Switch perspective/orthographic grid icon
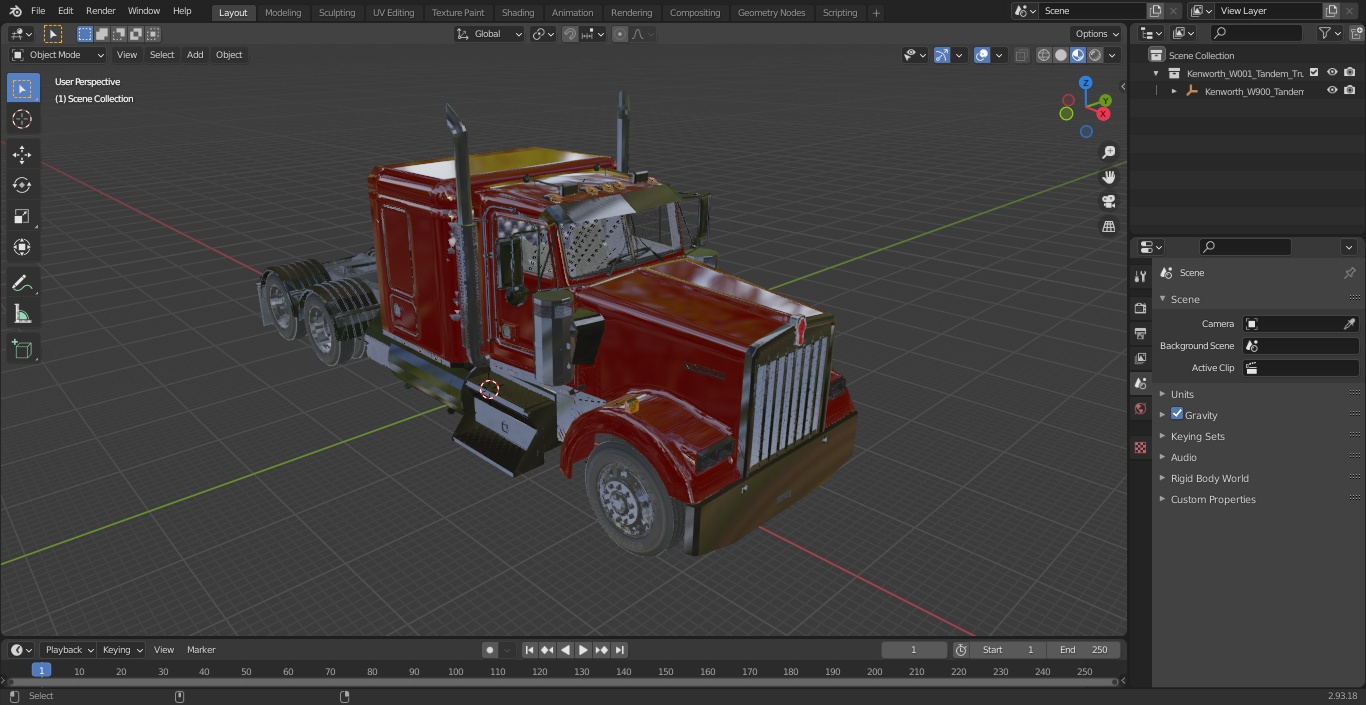1366x705 pixels. 1108,226
